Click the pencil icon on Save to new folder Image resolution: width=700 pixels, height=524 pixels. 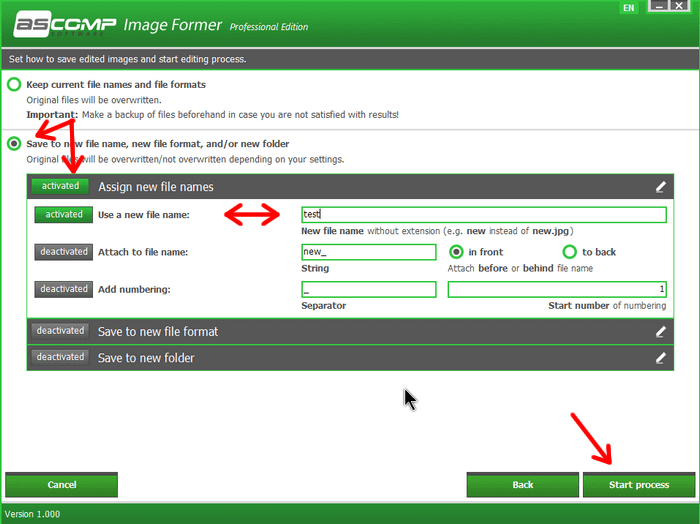tap(661, 358)
